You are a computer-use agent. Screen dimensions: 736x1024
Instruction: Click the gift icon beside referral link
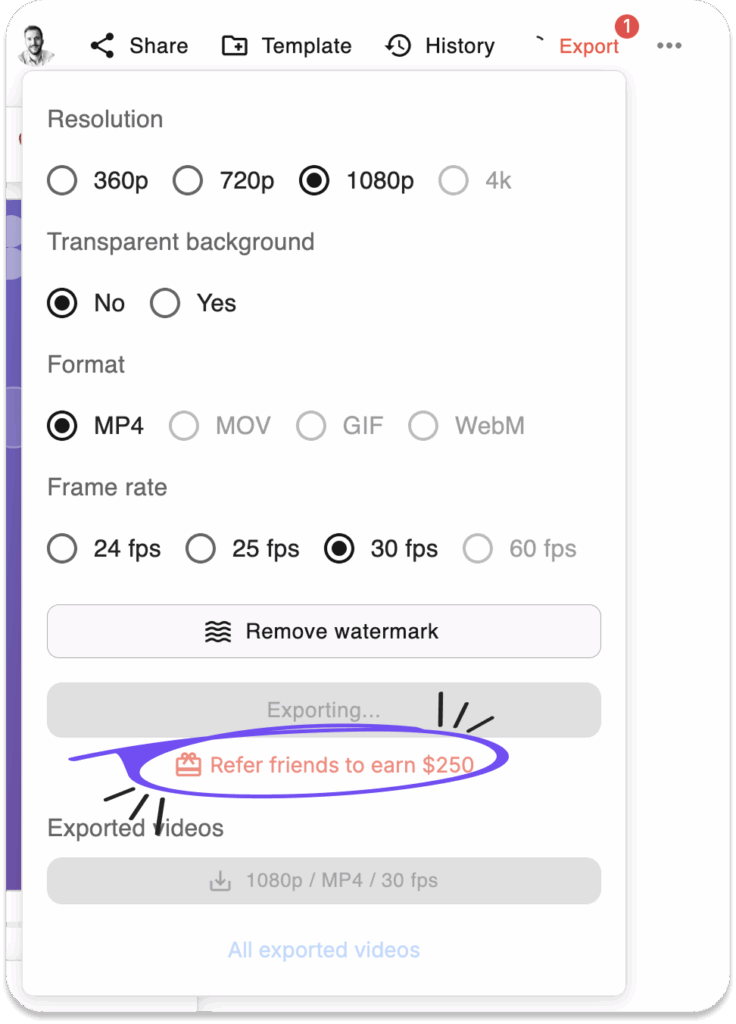188,765
